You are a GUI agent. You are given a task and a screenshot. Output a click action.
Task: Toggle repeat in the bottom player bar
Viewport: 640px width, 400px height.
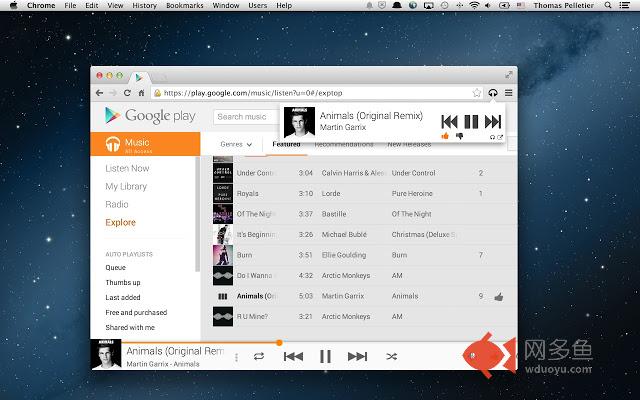pyautogui.click(x=259, y=356)
